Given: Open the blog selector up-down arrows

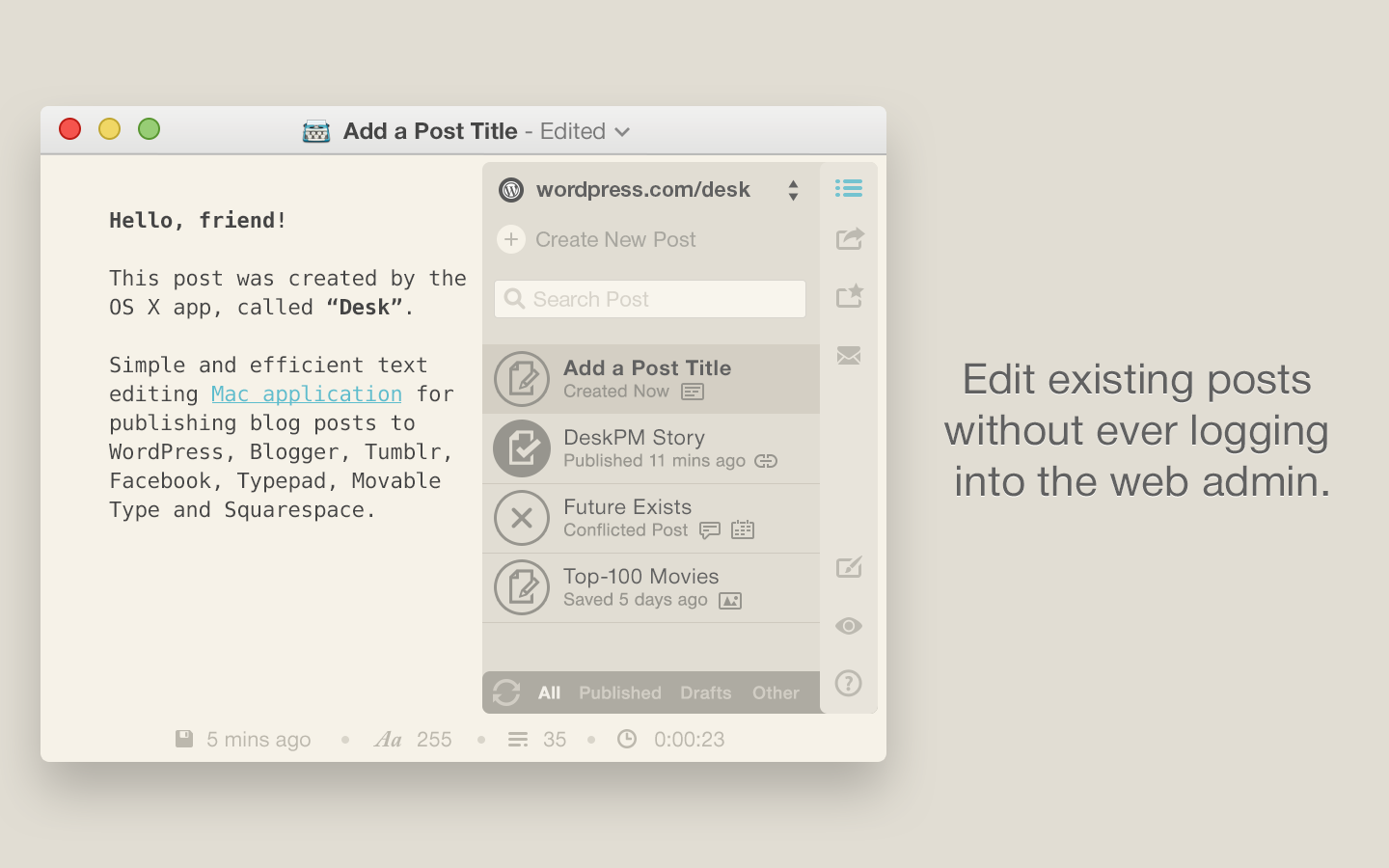Looking at the screenshot, I should [793, 190].
